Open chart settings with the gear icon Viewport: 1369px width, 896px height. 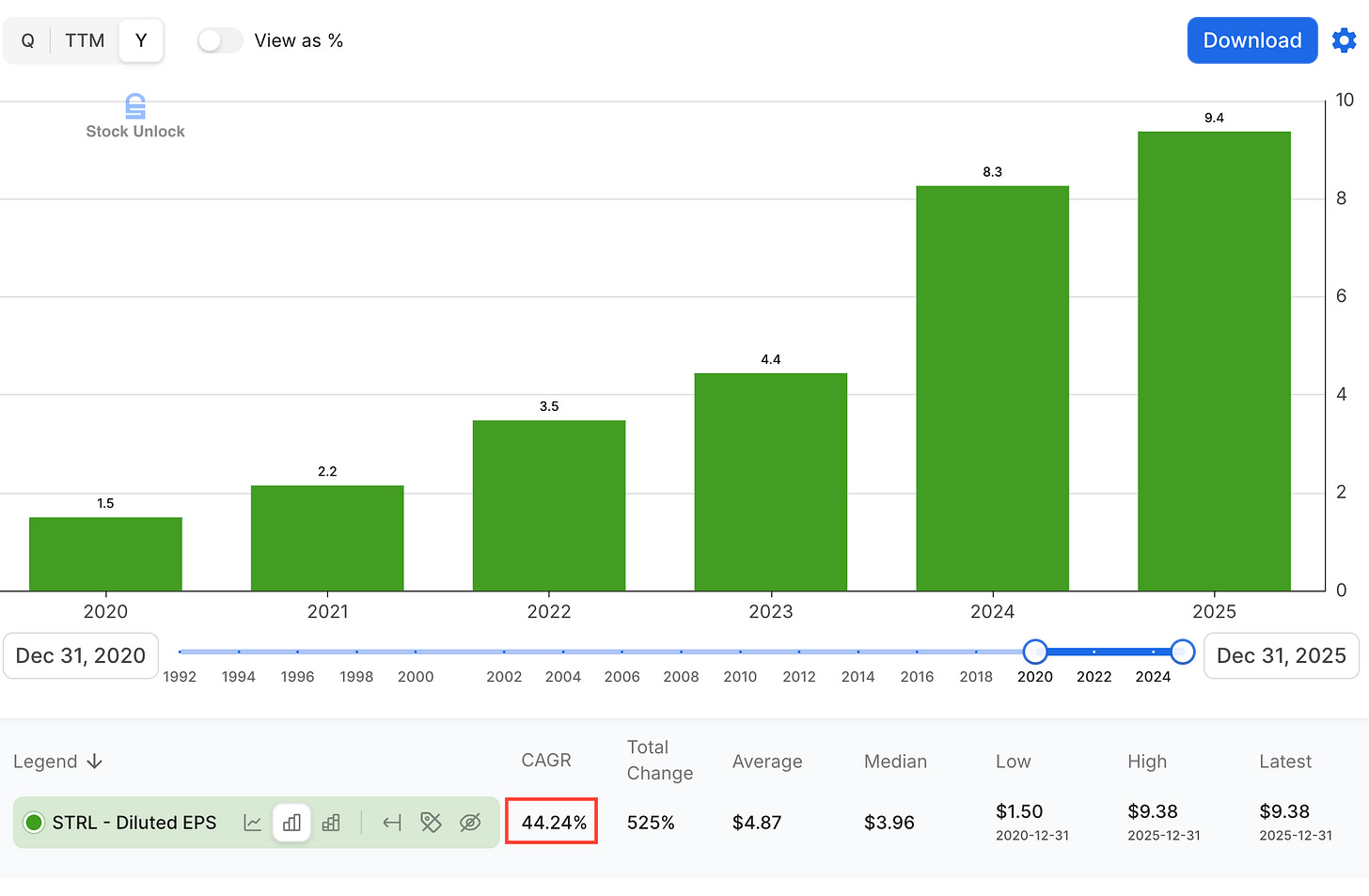coord(1344,39)
